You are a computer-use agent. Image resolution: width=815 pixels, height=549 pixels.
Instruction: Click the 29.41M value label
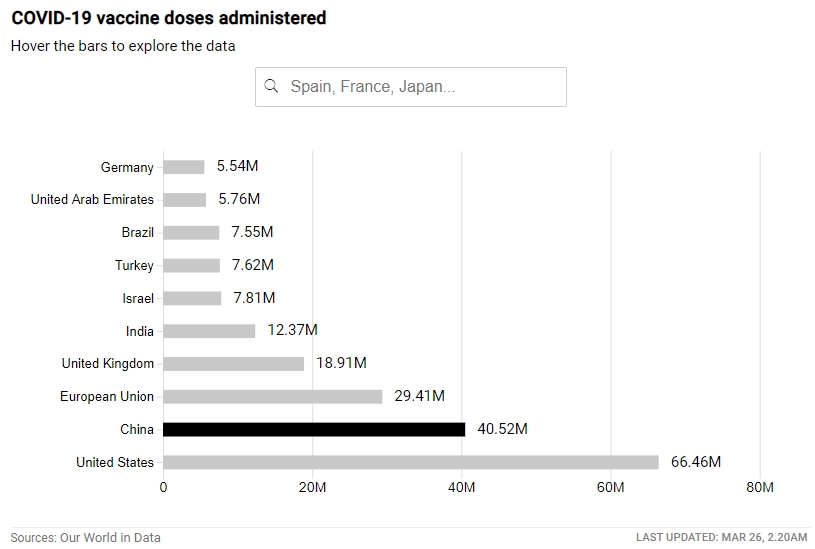[419, 396]
